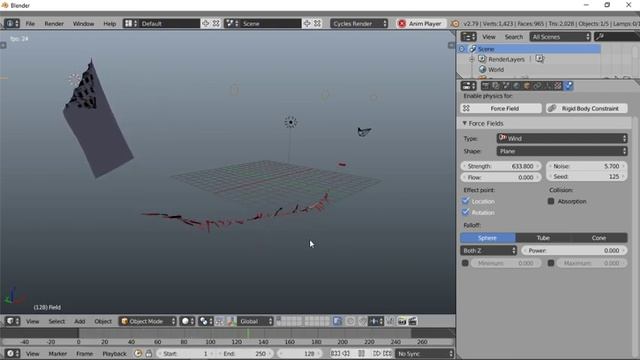Open the Help menu

109,24
